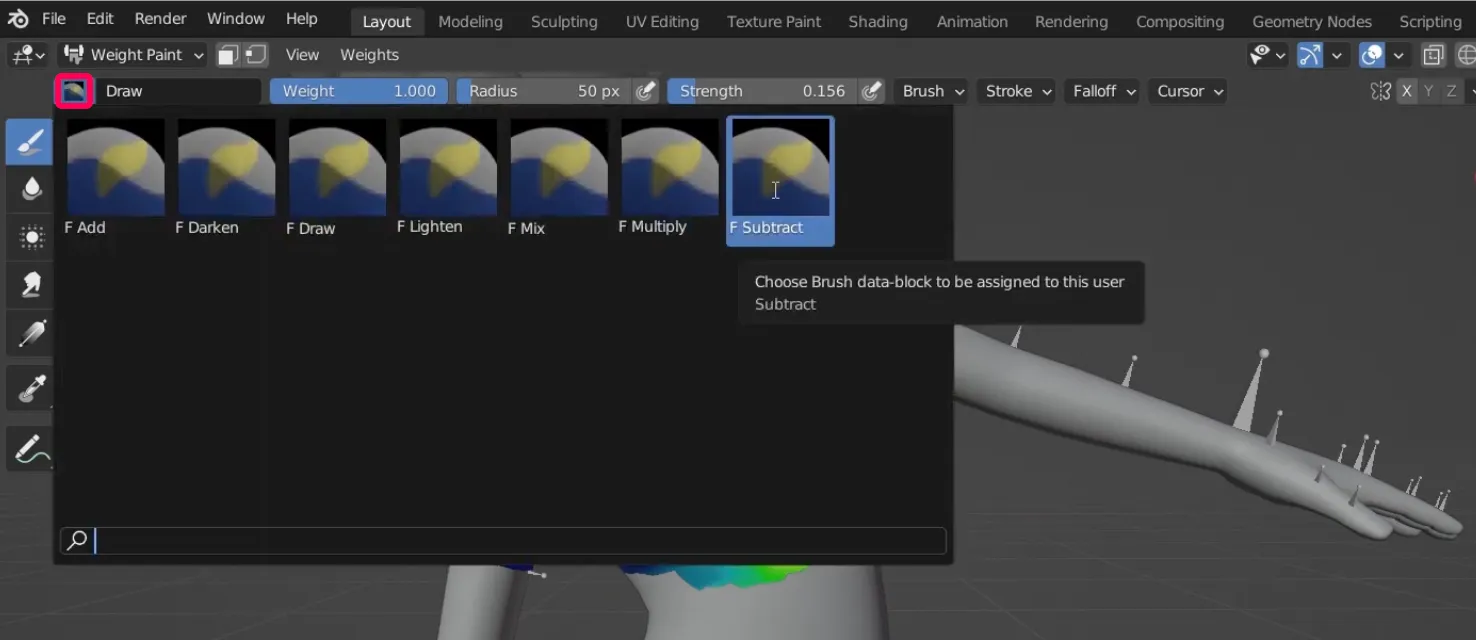Open the Edit menu
The image size is (1476, 640).
click(x=100, y=19)
